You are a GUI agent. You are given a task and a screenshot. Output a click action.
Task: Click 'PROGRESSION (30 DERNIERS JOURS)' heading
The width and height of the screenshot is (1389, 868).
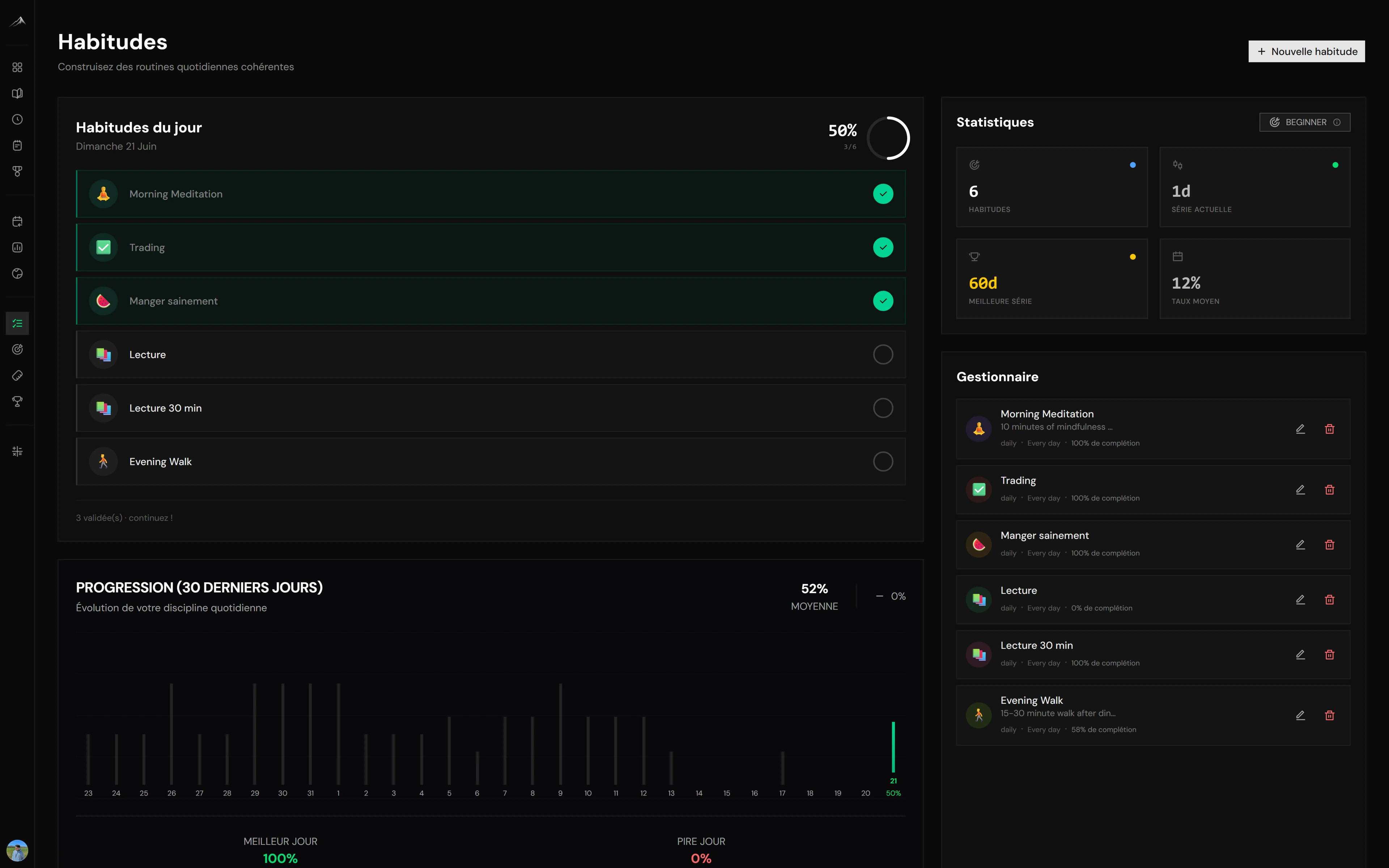tap(199, 588)
